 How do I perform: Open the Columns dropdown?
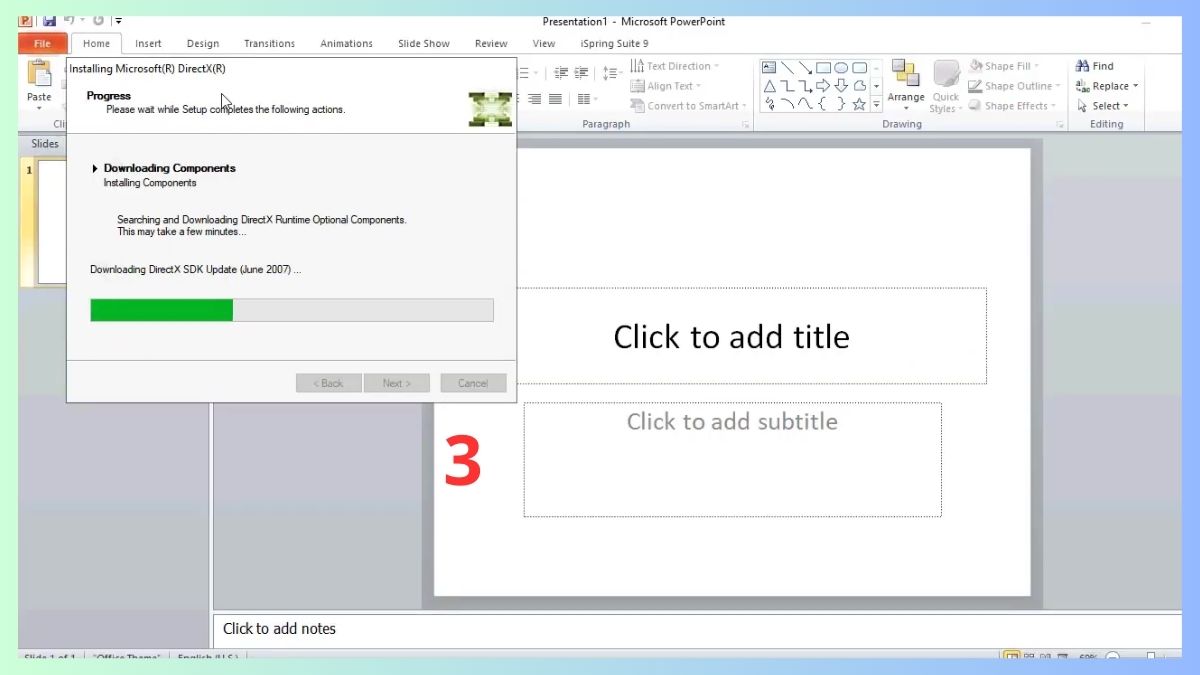[x=588, y=99]
